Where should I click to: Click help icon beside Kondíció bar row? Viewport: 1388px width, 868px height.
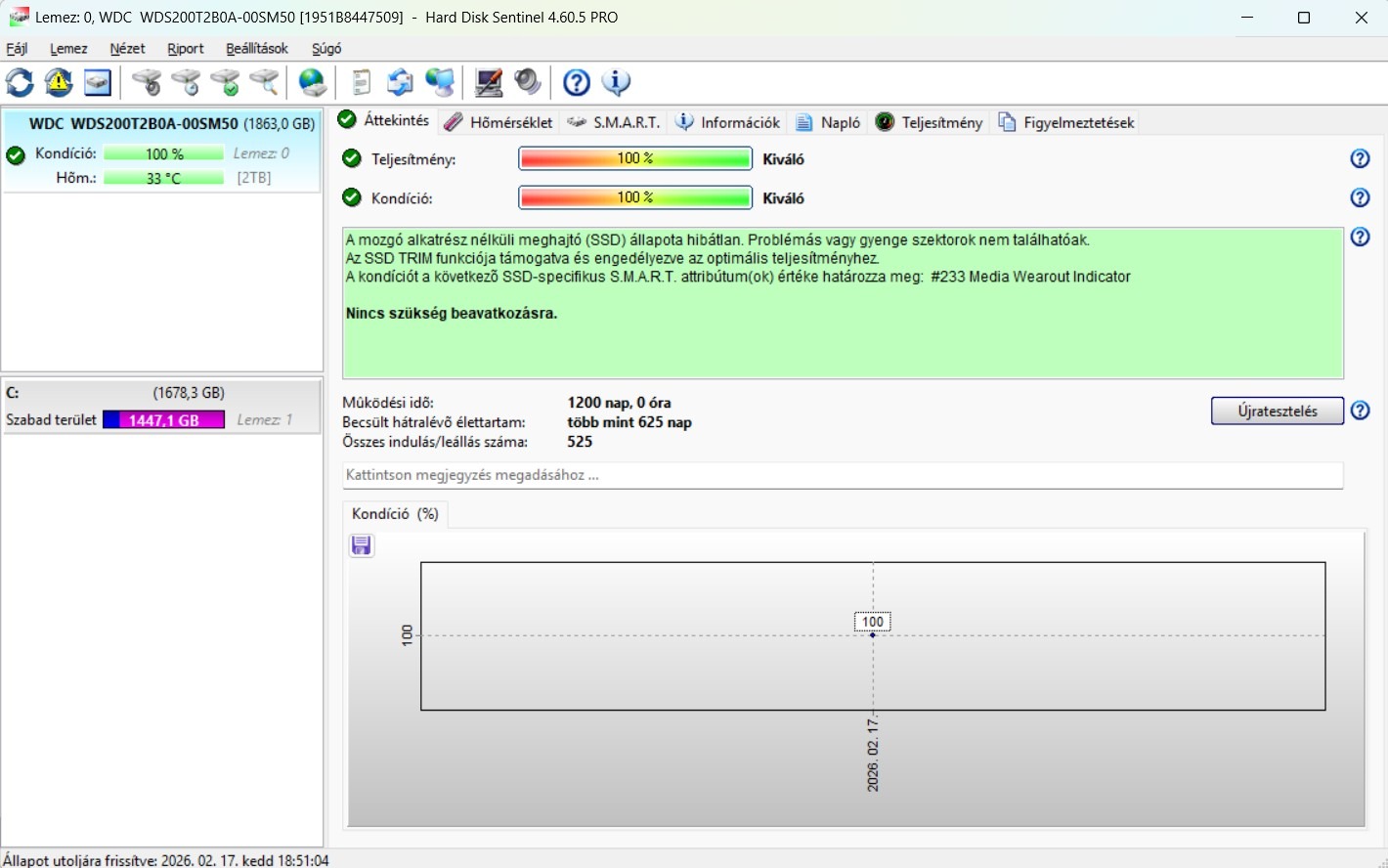click(x=1360, y=197)
